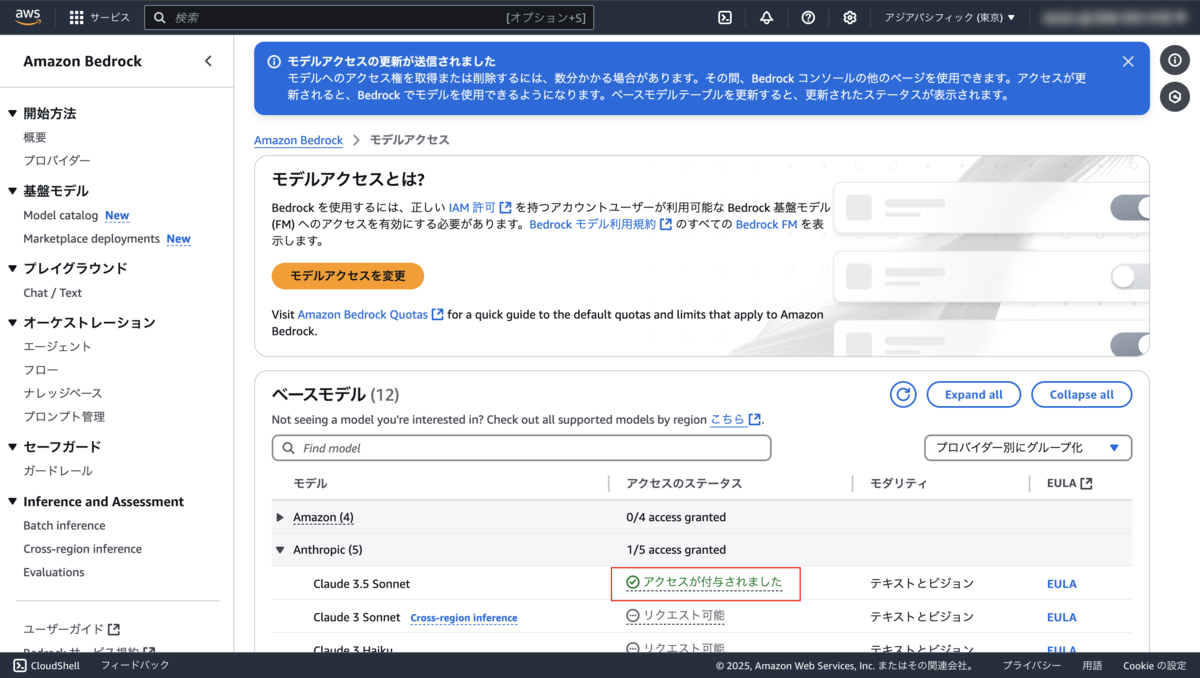Open Marketplace deployments in the sidebar

[91, 238]
